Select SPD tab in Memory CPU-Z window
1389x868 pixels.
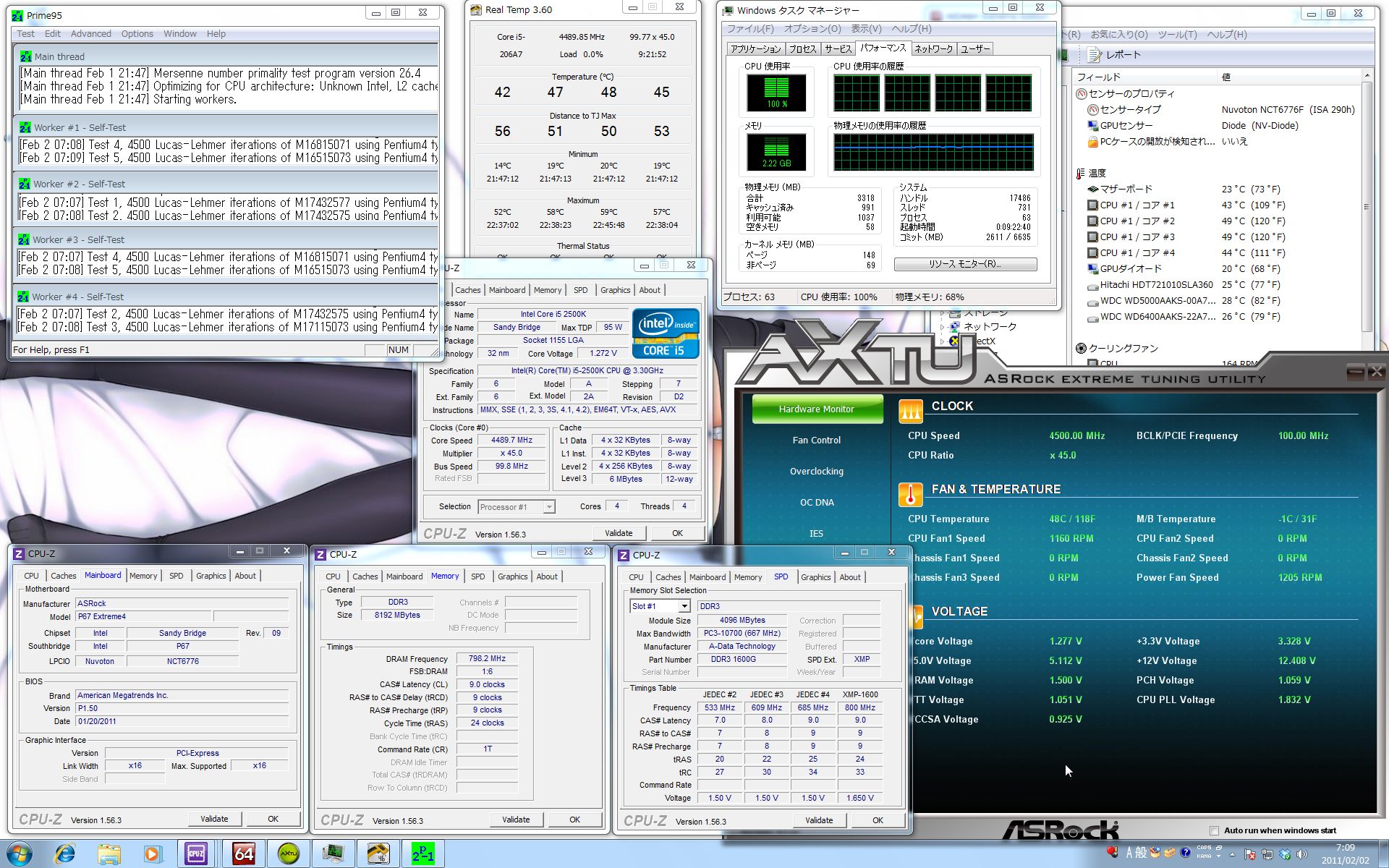pyautogui.click(x=478, y=576)
